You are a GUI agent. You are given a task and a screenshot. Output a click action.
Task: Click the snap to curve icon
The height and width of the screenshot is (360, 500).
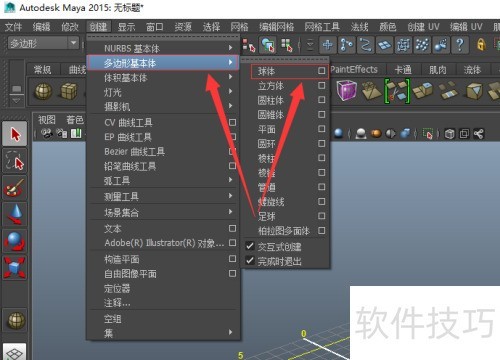tap(347, 45)
